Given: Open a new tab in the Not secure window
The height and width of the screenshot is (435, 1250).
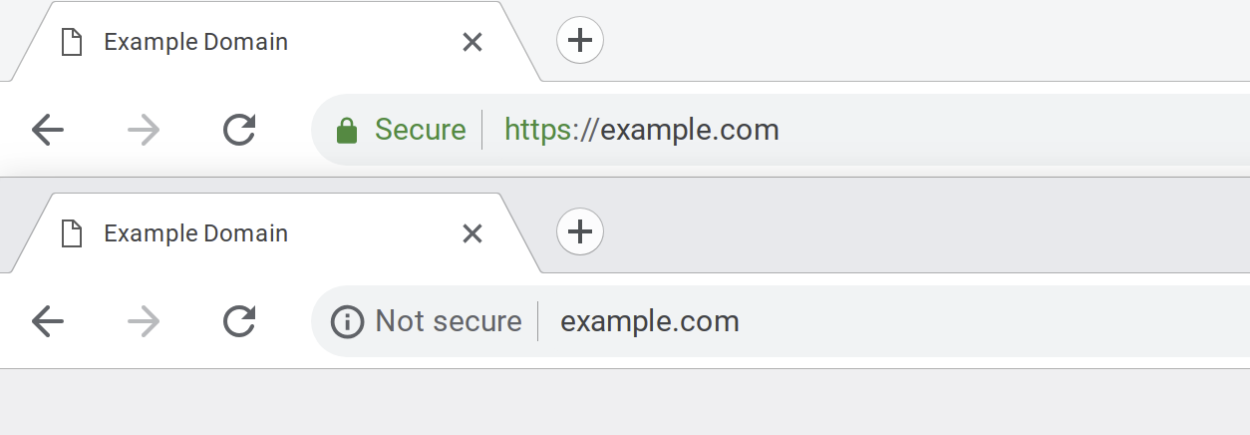Looking at the screenshot, I should (x=580, y=232).
